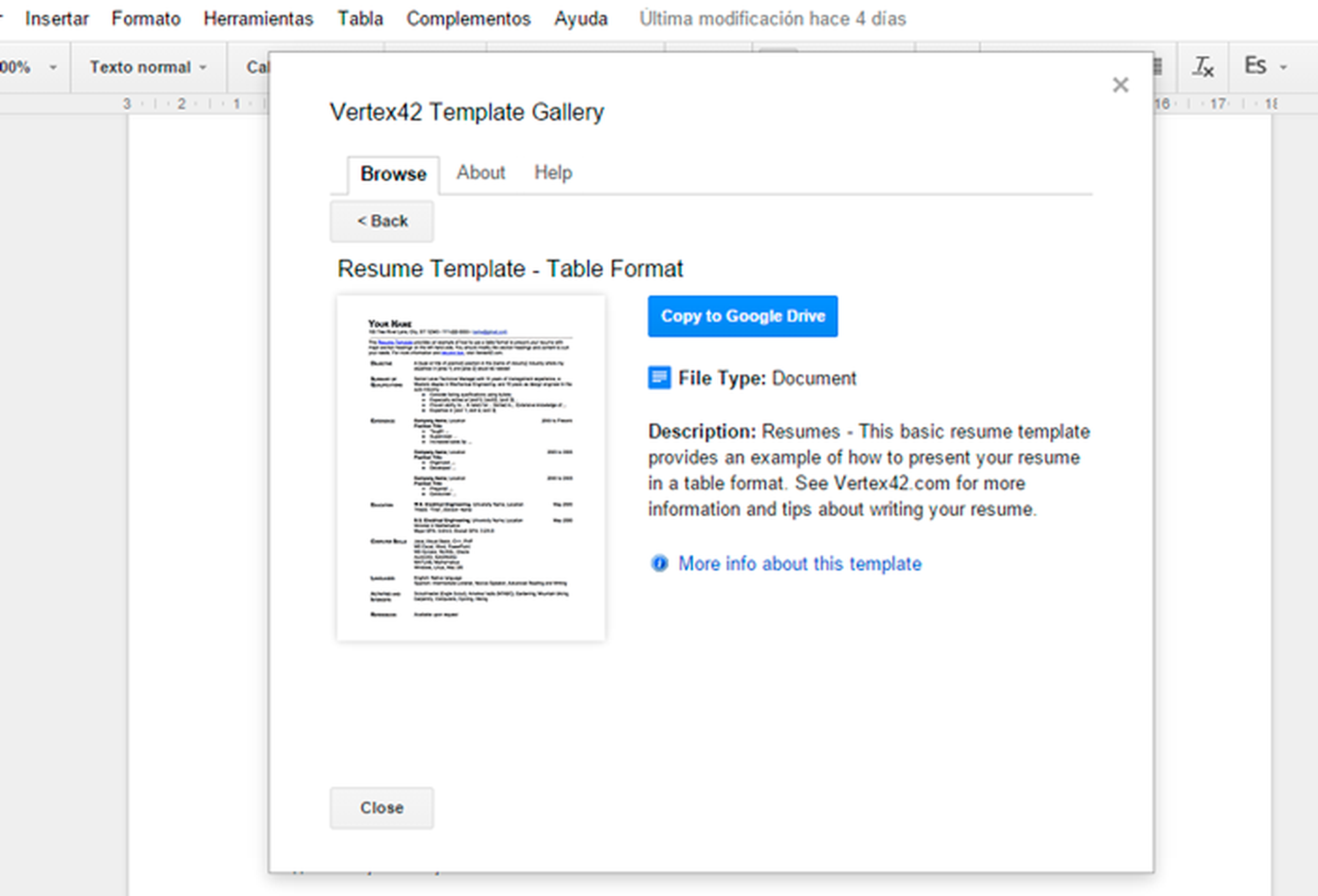Switch to the About tab

(x=481, y=172)
